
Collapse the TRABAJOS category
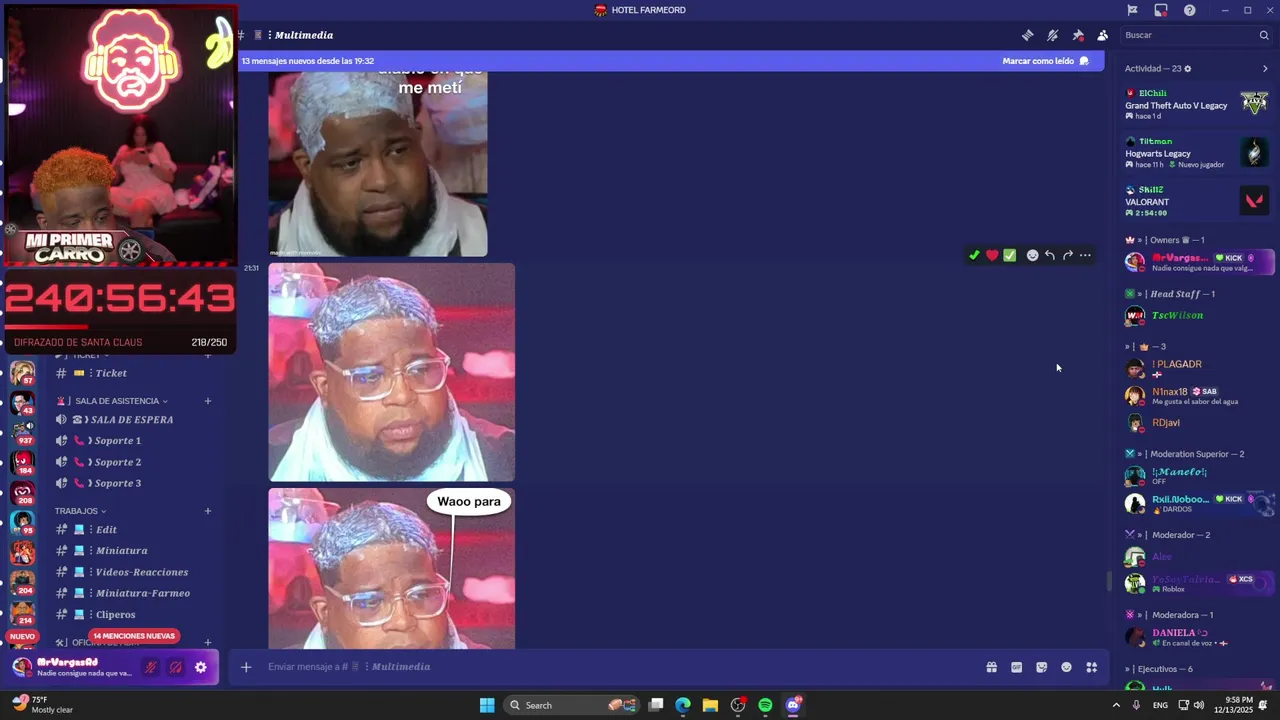[80, 511]
